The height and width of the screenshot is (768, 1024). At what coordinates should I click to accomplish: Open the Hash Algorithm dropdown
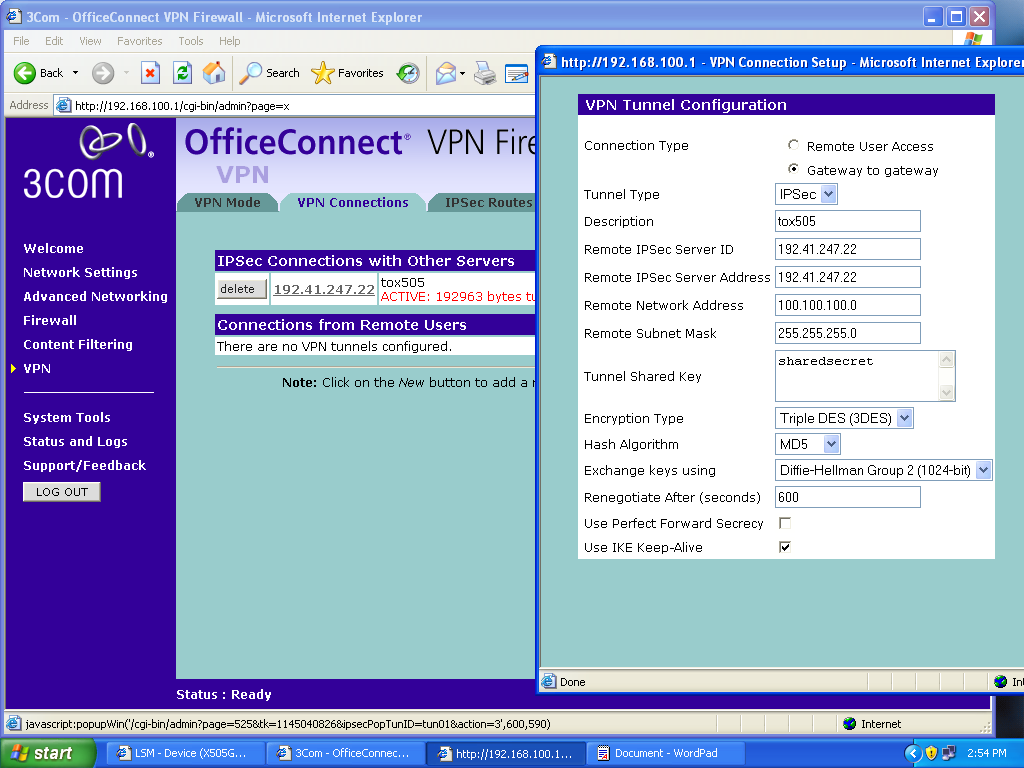(x=808, y=444)
